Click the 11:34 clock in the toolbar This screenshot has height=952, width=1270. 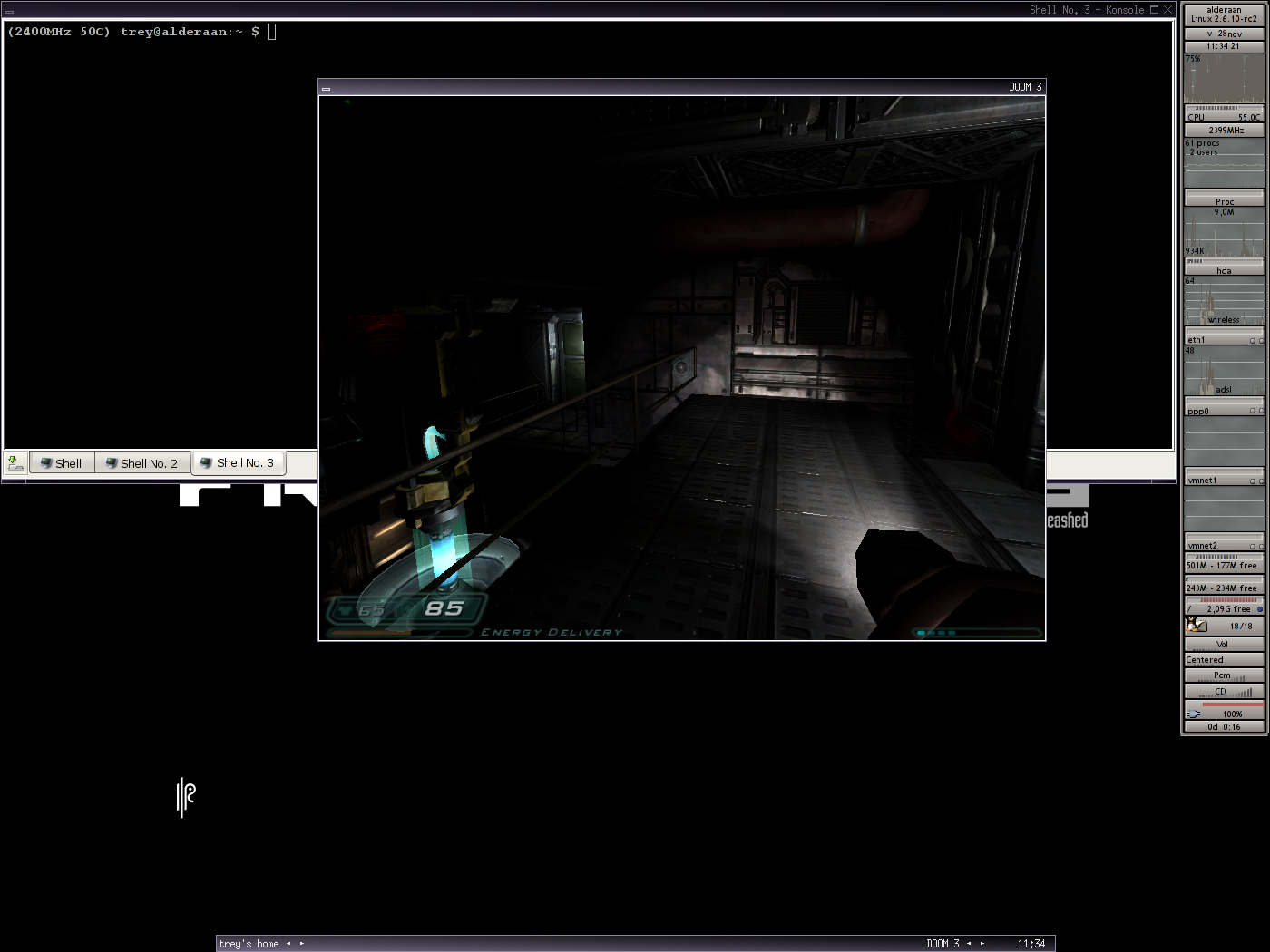coord(1031,944)
